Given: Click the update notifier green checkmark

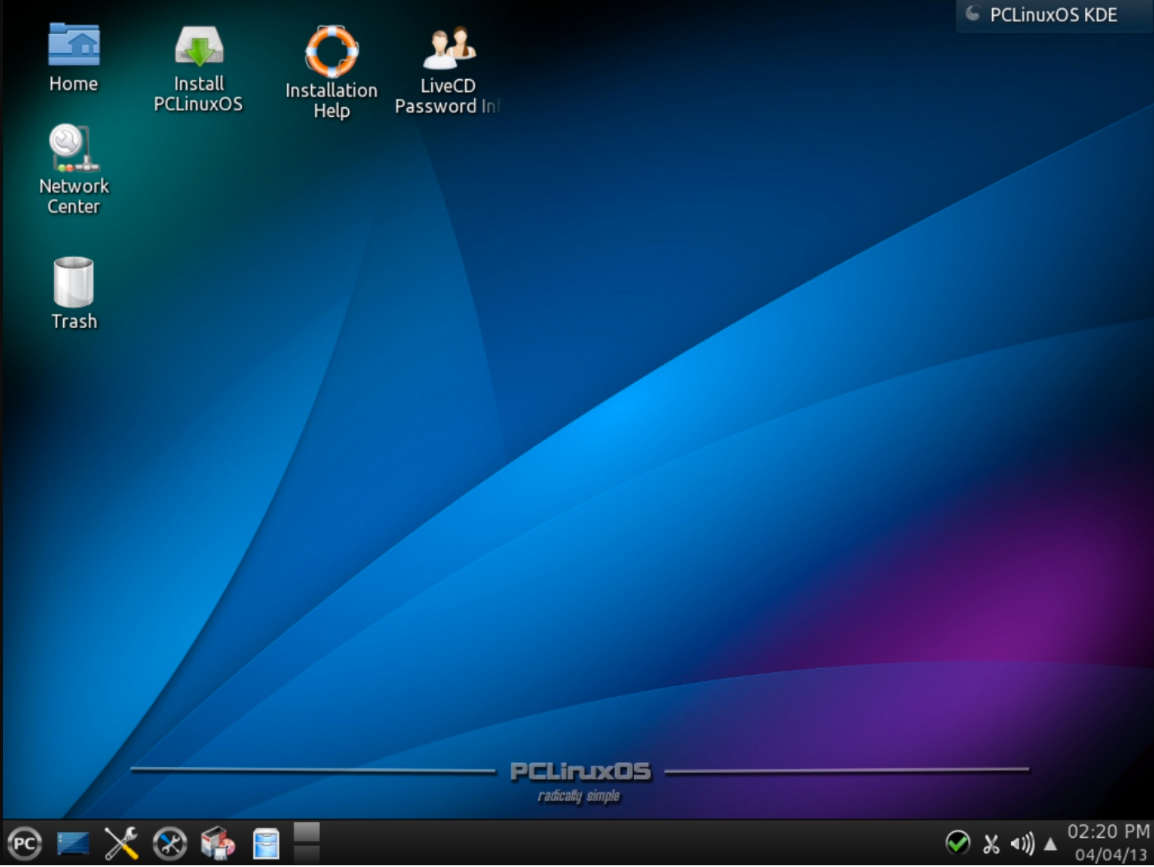Looking at the screenshot, I should point(957,843).
